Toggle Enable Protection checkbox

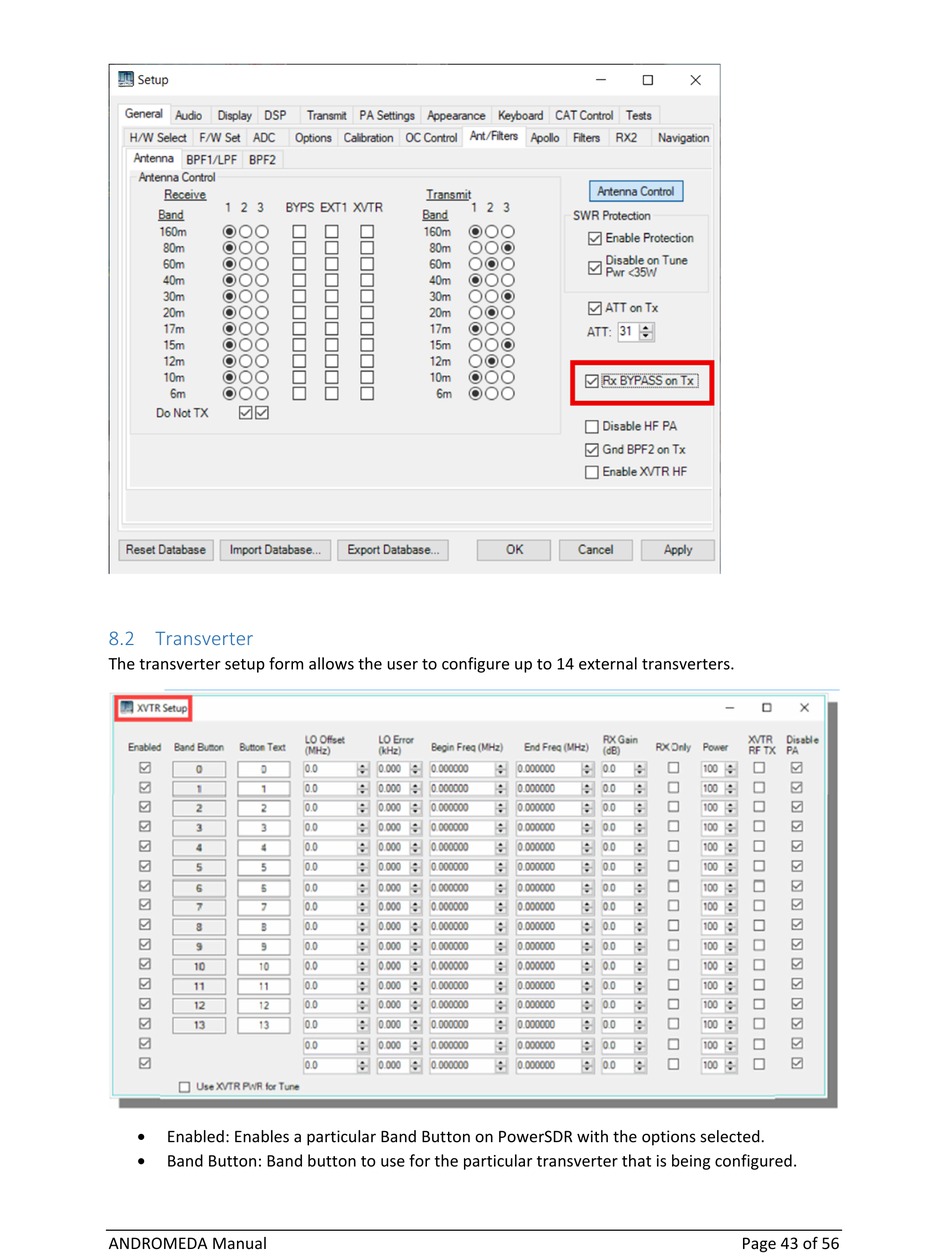[x=595, y=238]
